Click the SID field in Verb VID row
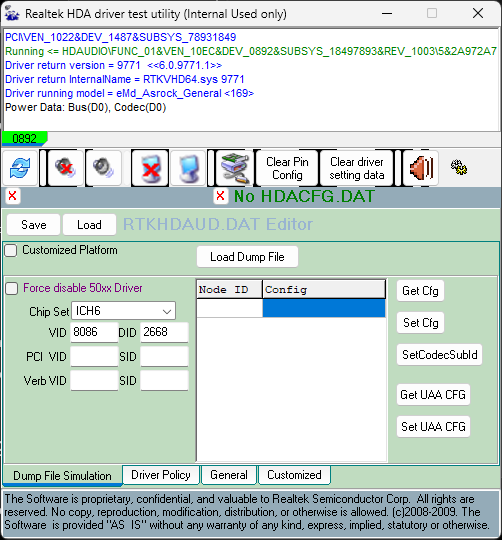The width and height of the screenshot is (502, 540). [x=164, y=381]
